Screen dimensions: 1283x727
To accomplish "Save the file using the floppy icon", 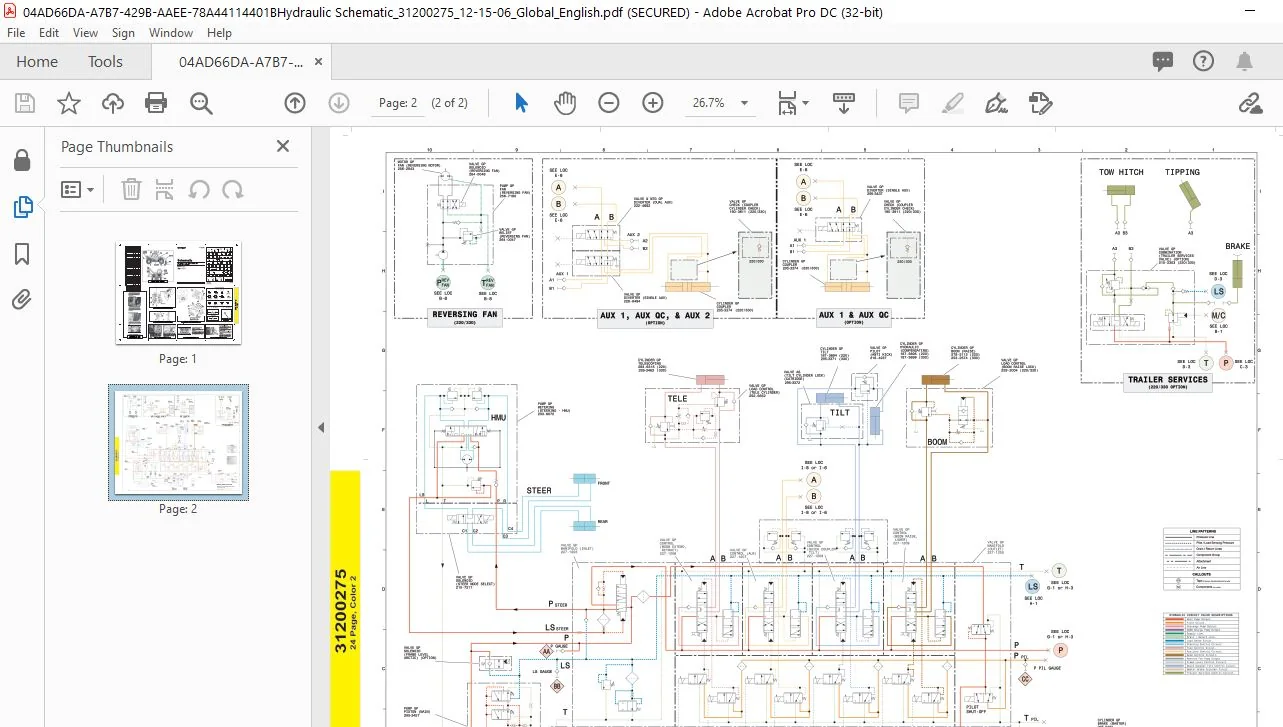I will point(25,103).
